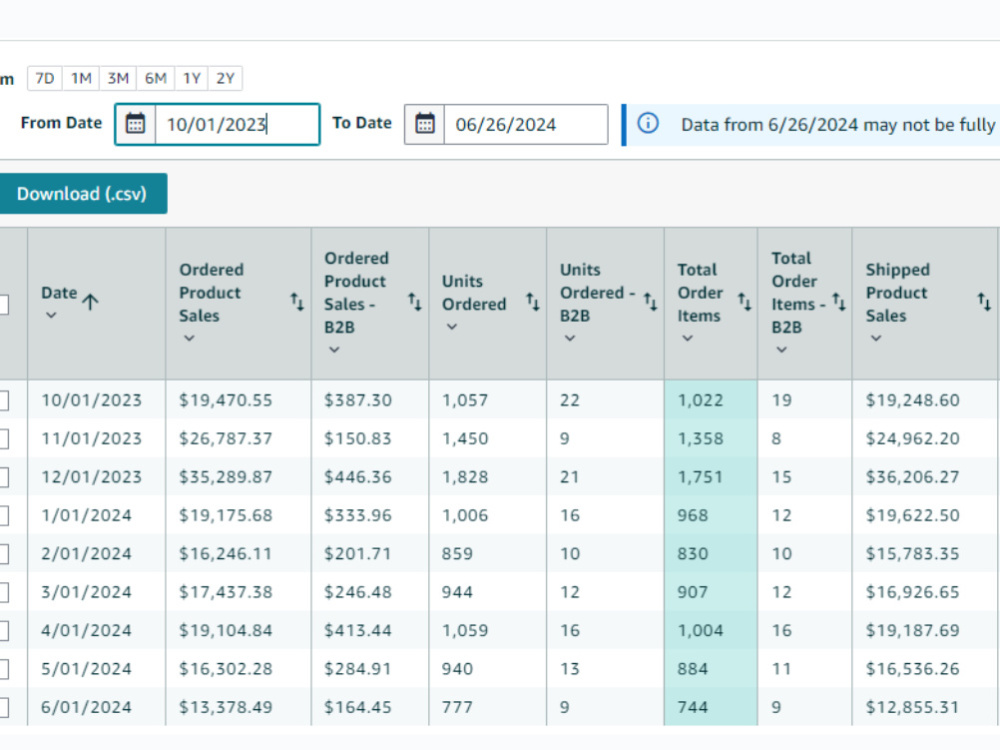Click the Date ascending sort arrow
This screenshot has width=1000, height=750.
coord(91,302)
